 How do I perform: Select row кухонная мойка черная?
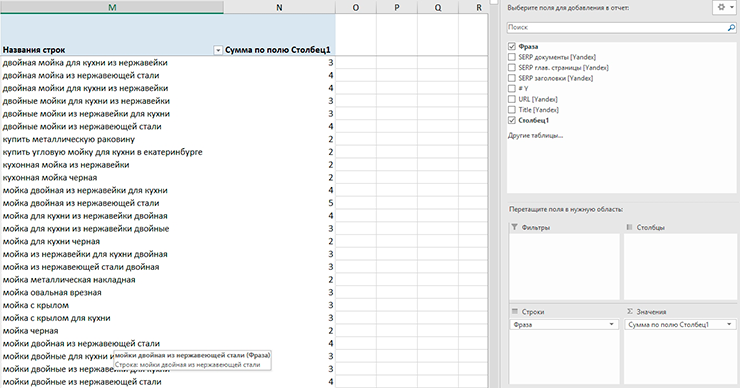pyautogui.click(x=50, y=177)
